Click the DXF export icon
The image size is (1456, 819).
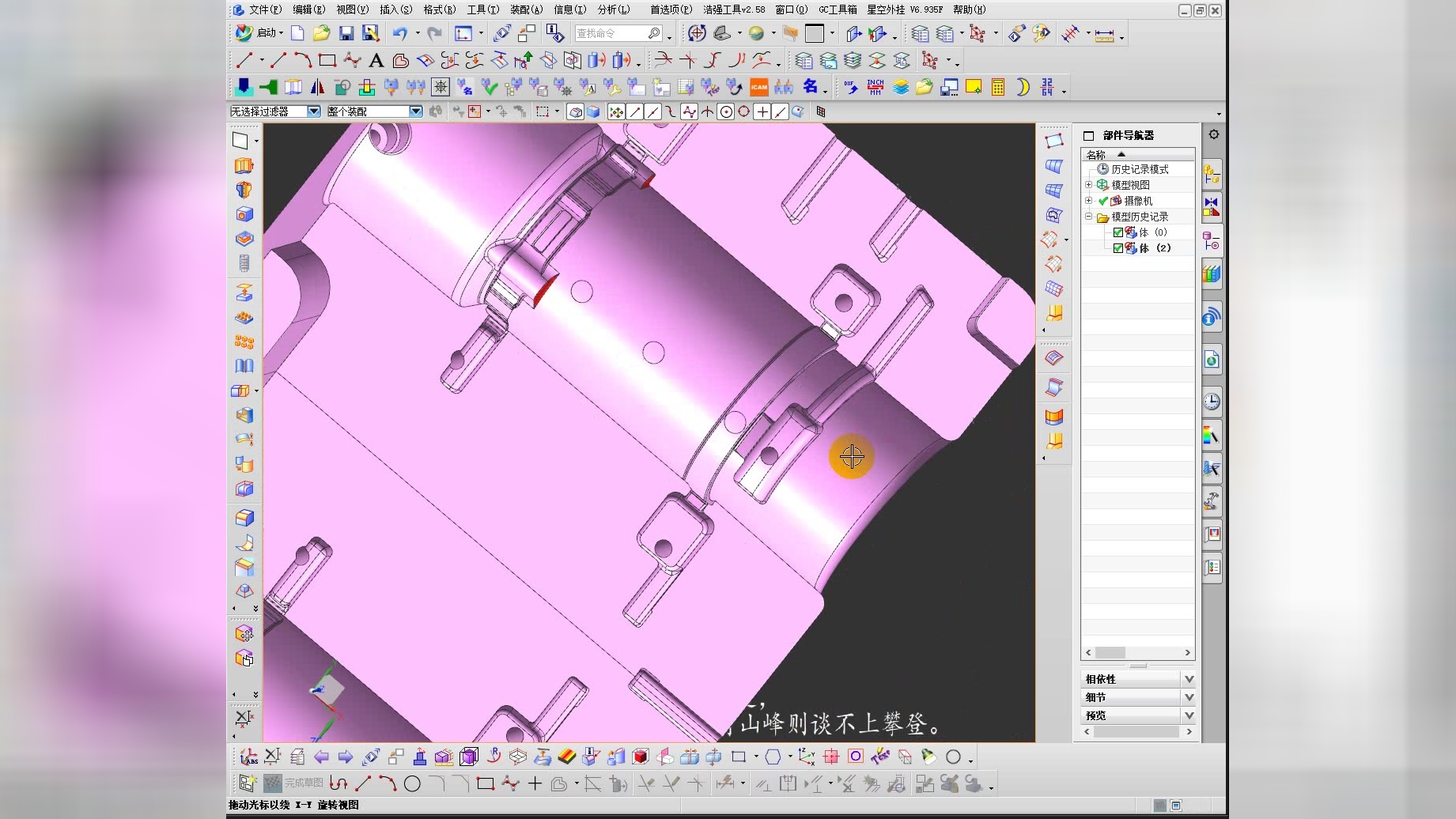click(x=851, y=87)
